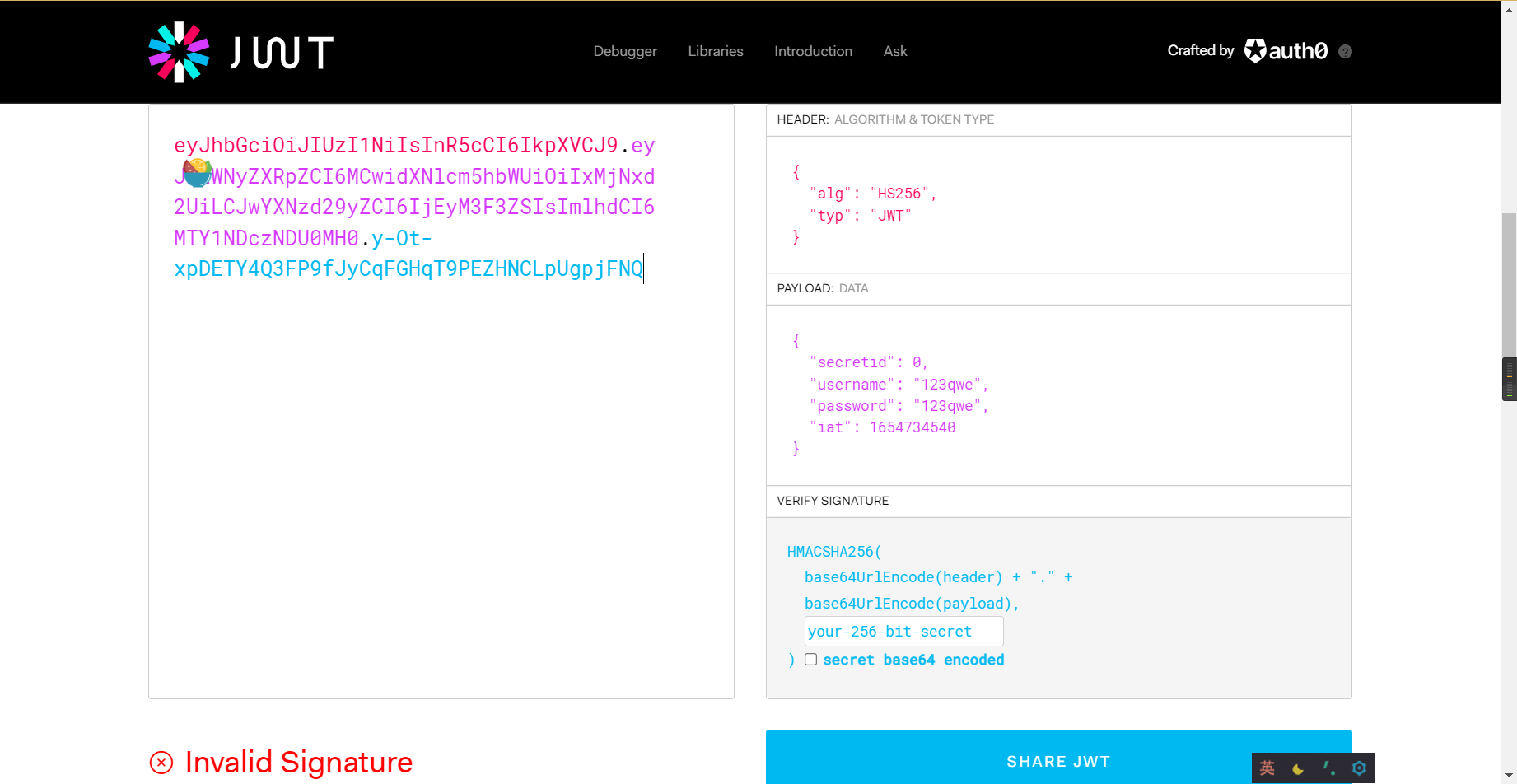Click the emoji icon over the token
Image resolution: width=1517 pixels, height=784 pixels.
click(198, 174)
